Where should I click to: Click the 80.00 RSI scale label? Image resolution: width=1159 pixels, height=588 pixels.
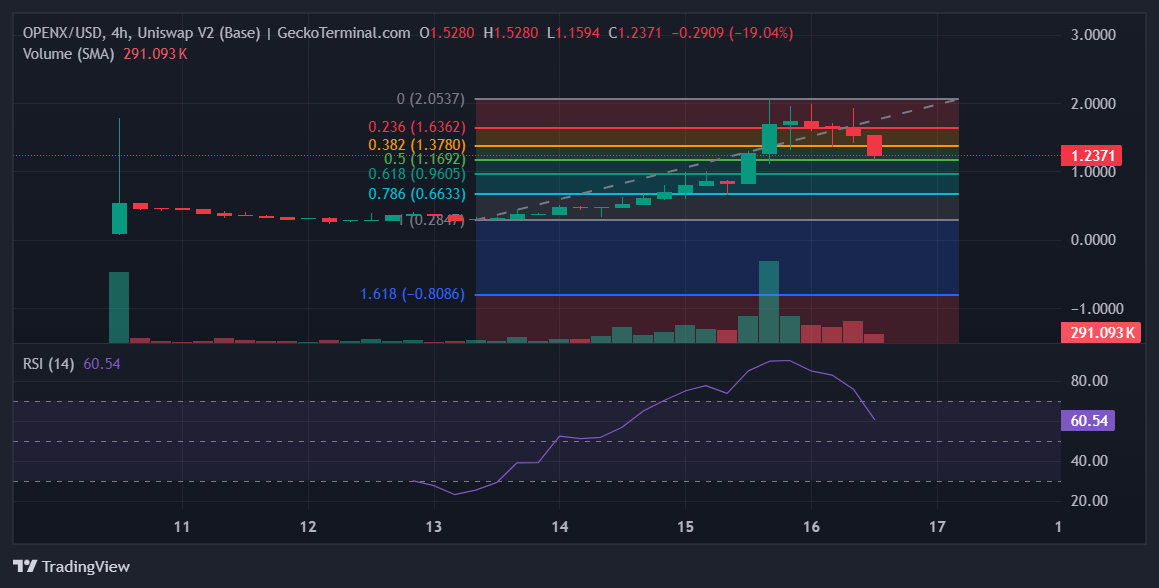[1089, 381]
